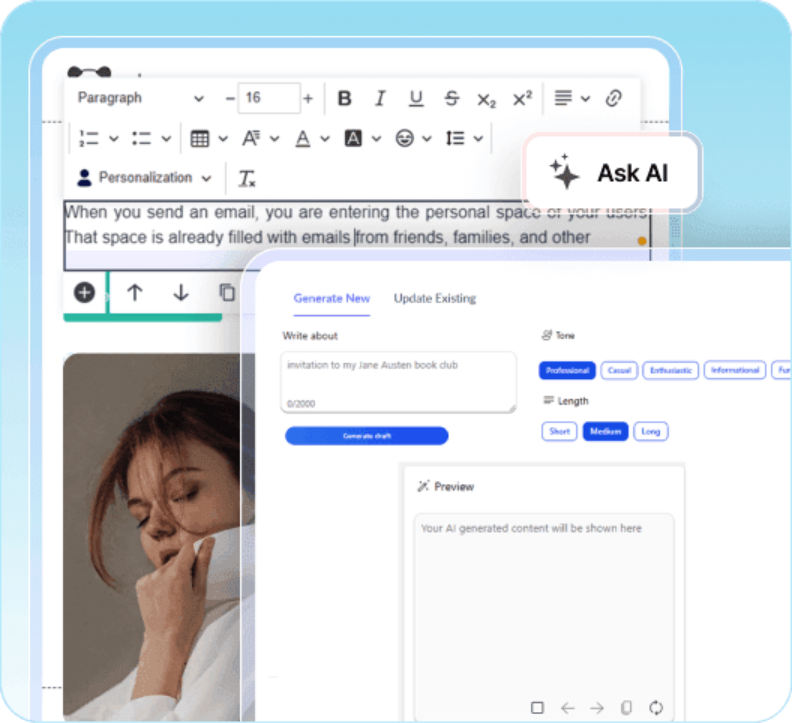Apply strikethrough formatting

pos(451,98)
